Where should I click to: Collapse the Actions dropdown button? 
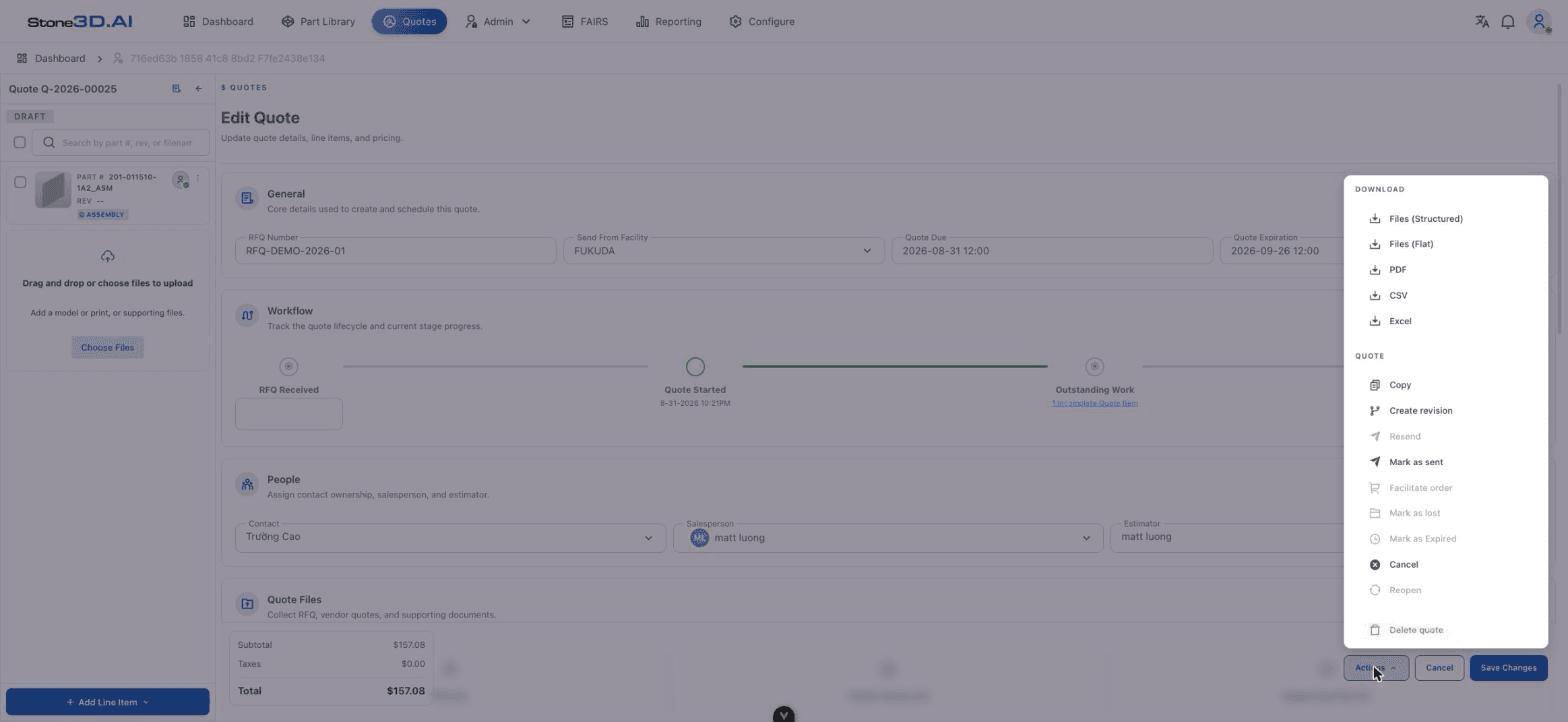point(1376,668)
